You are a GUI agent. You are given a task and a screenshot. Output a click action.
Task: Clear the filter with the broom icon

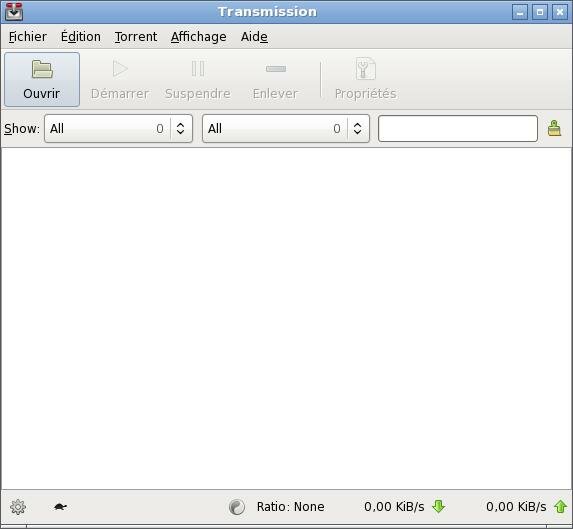(554, 128)
